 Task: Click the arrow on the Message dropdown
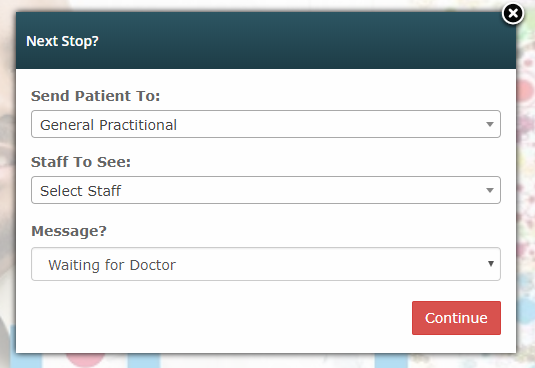point(491,264)
